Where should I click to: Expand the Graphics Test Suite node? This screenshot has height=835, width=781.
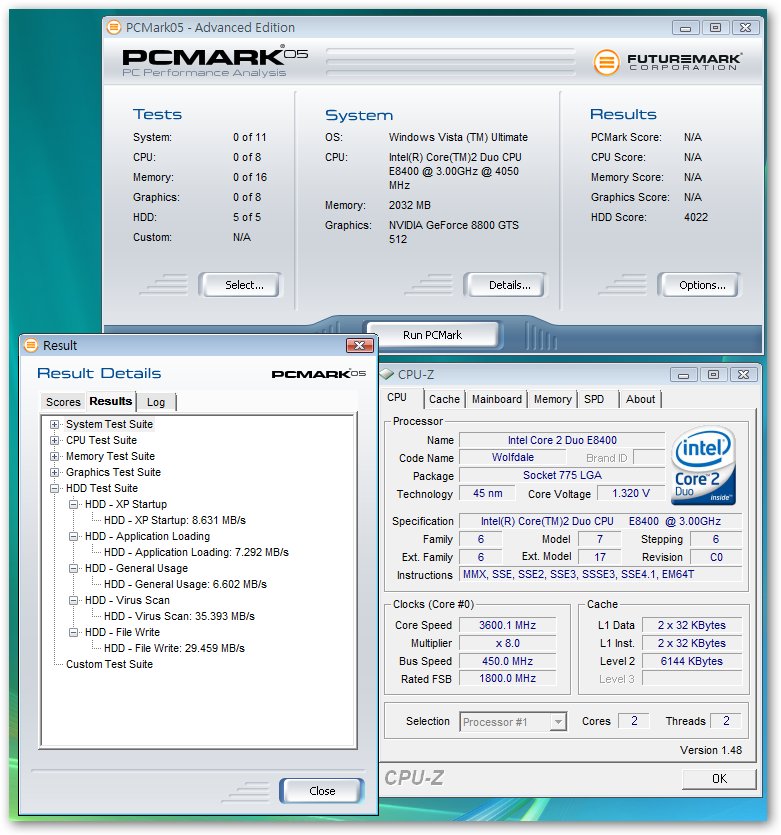pyautogui.click(x=54, y=472)
